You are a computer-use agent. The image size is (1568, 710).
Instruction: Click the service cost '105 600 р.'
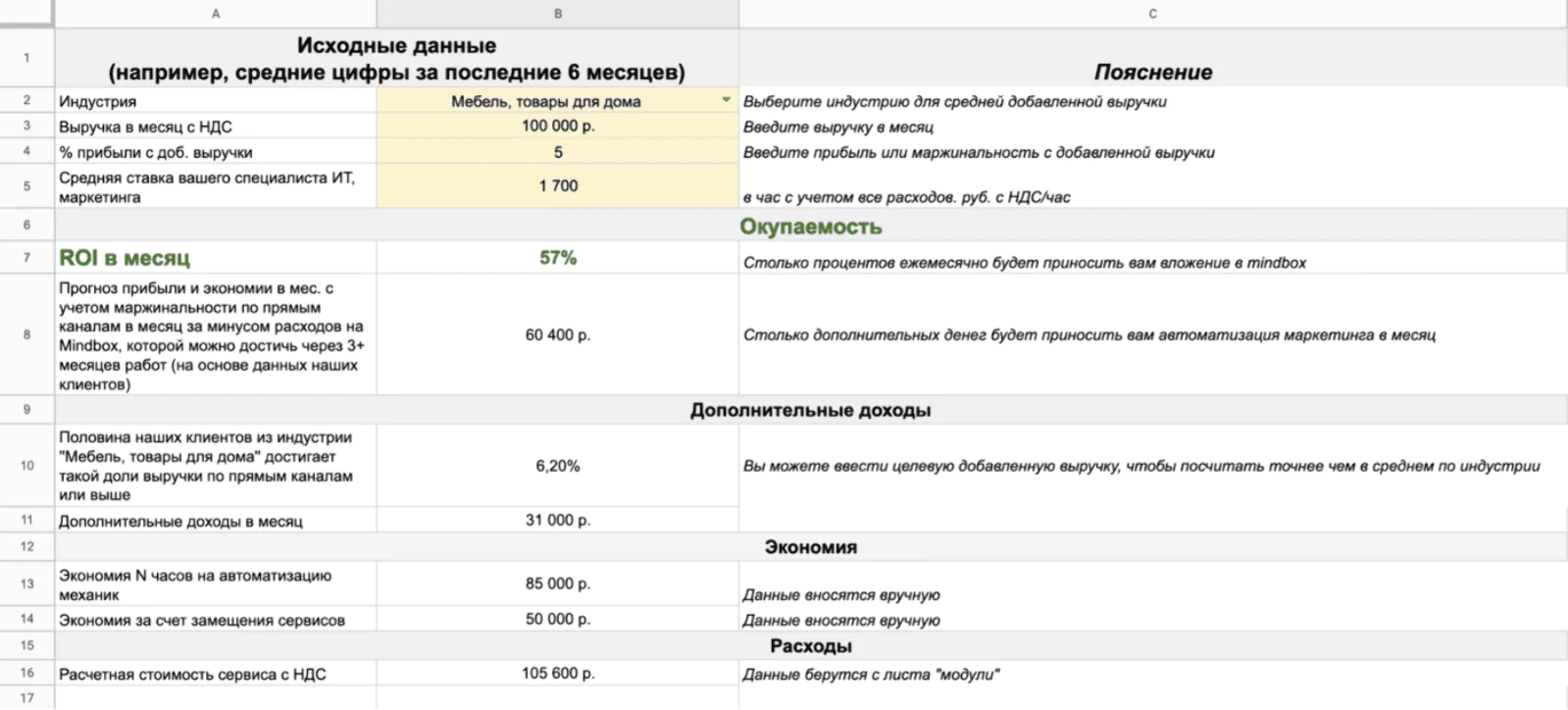point(558,673)
